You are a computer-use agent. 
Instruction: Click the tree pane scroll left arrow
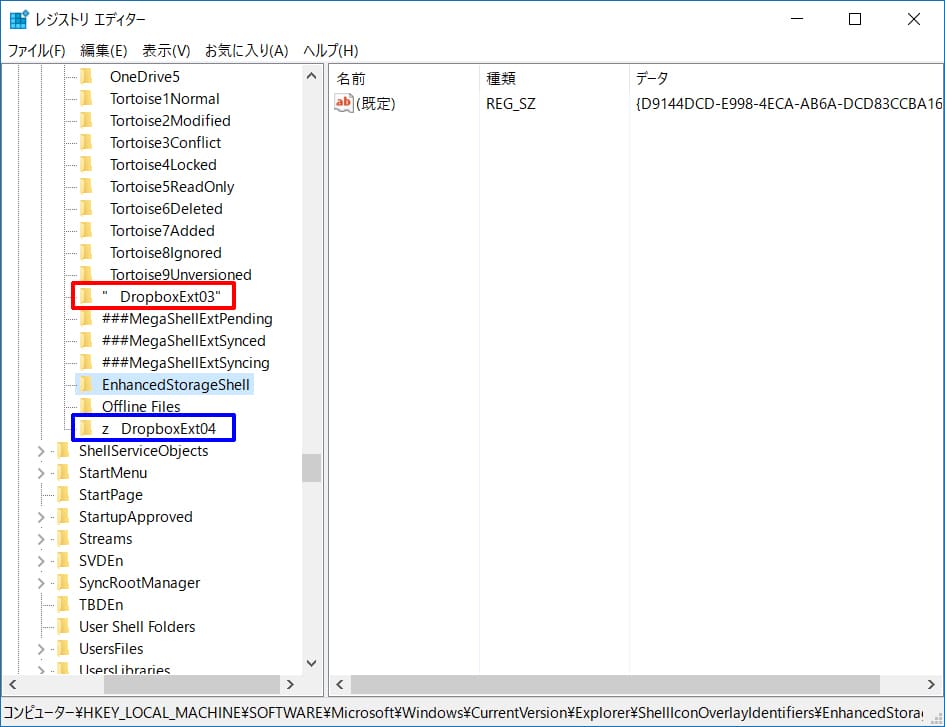tap(13, 685)
